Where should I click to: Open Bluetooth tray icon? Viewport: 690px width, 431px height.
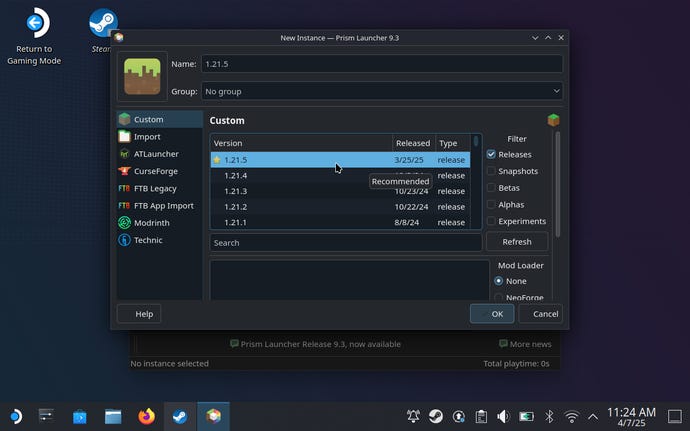(x=549, y=416)
